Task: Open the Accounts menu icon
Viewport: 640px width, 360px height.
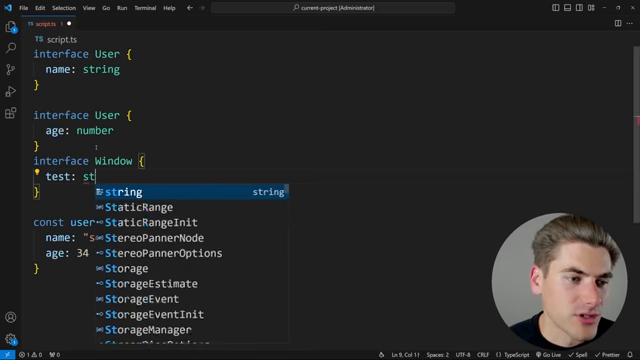Action: (11, 317)
